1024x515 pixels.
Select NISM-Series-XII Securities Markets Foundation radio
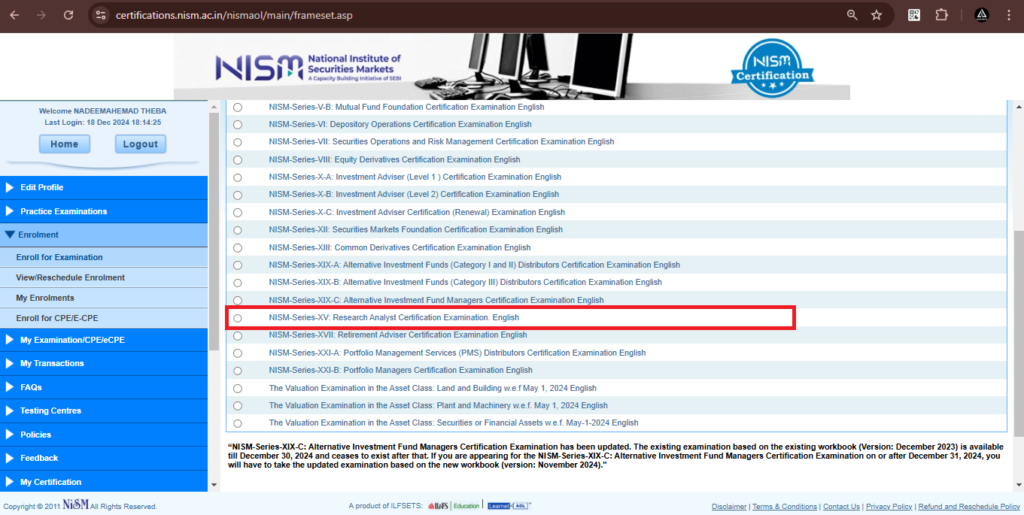(238, 230)
